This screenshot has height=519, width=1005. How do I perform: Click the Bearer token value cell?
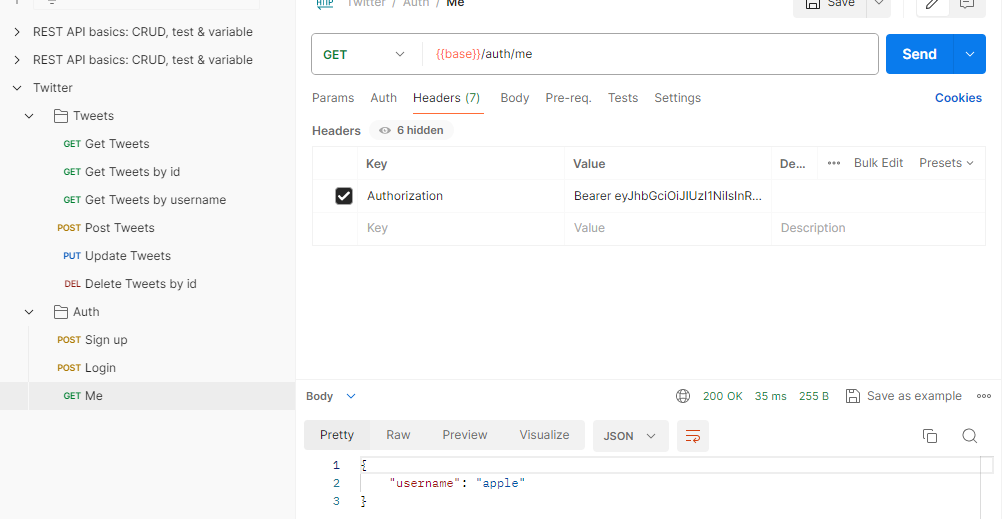coord(668,196)
